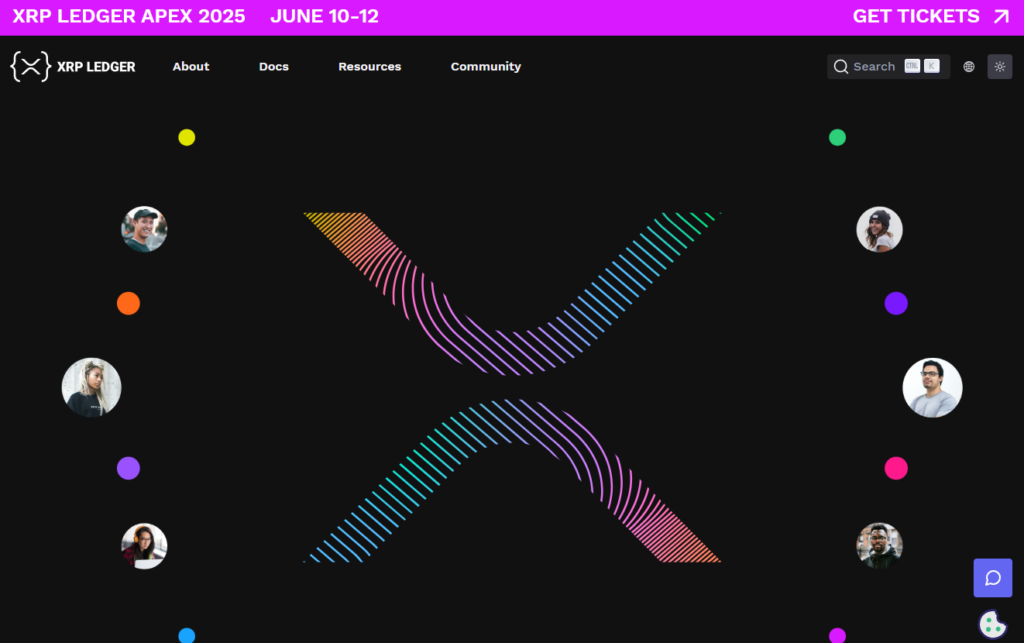The width and height of the screenshot is (1024, 643).
Task: Toggle the light/dark theme sun button
Action: pos(999,67)
